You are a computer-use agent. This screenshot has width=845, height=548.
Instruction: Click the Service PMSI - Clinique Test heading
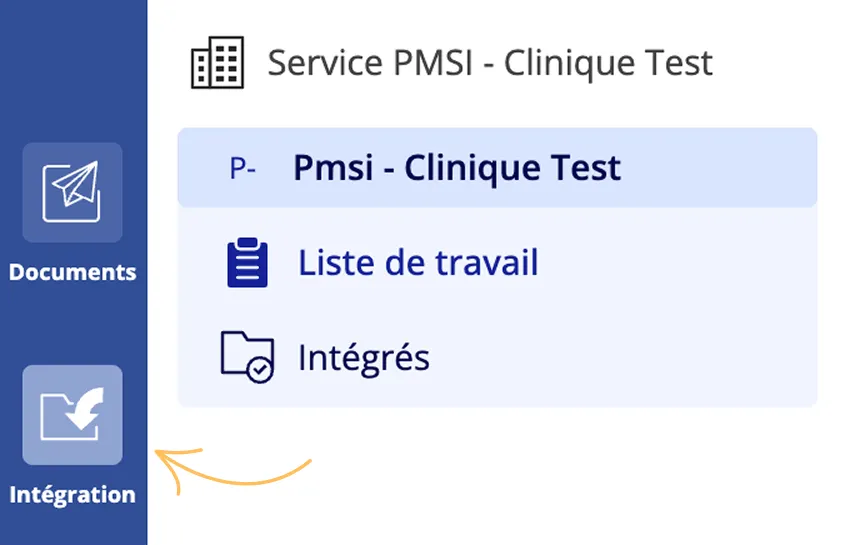(x=490, y=63)
